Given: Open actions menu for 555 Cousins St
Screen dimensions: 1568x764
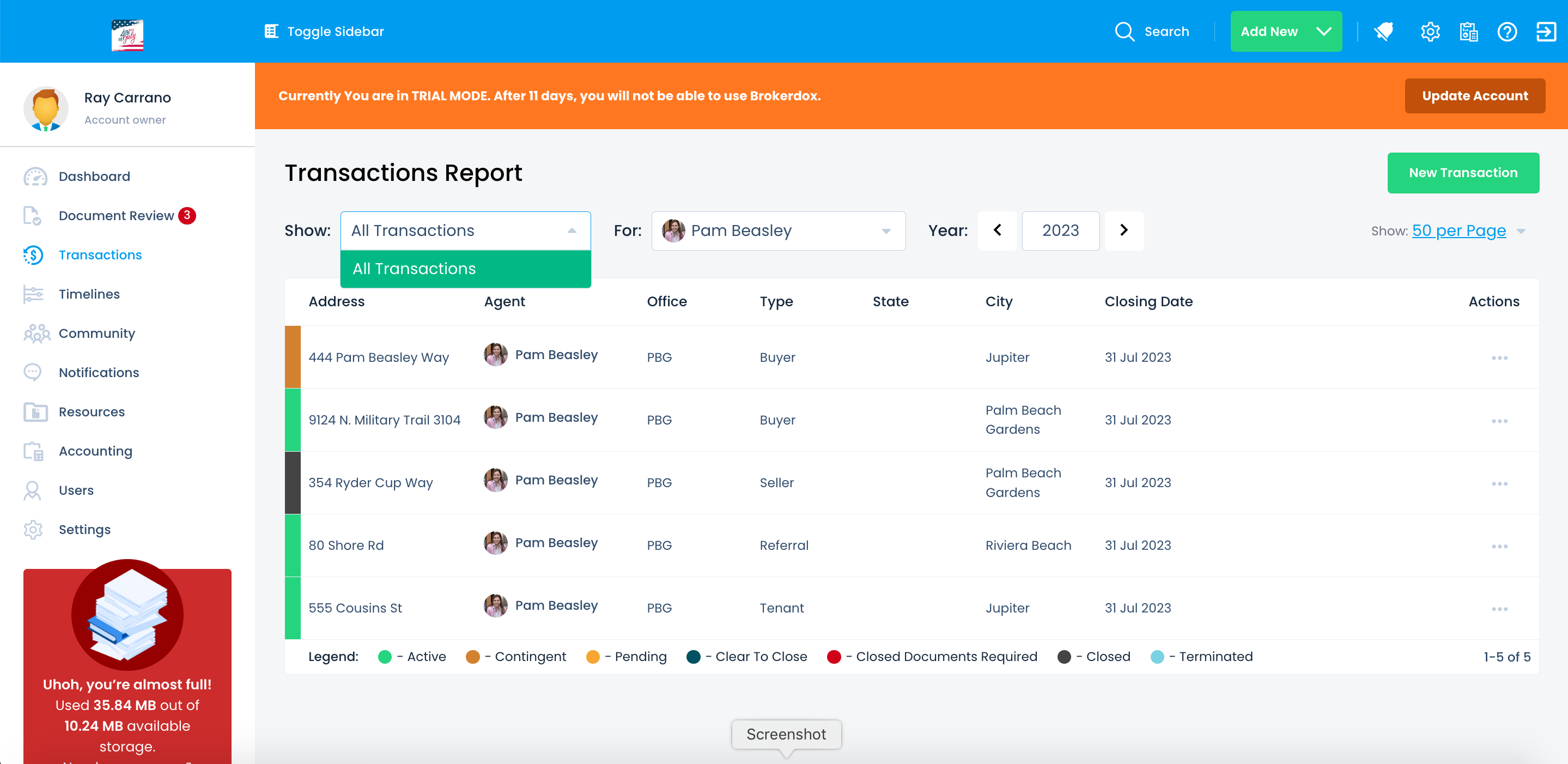Looking at the screenshot, I should point(1499,609).
